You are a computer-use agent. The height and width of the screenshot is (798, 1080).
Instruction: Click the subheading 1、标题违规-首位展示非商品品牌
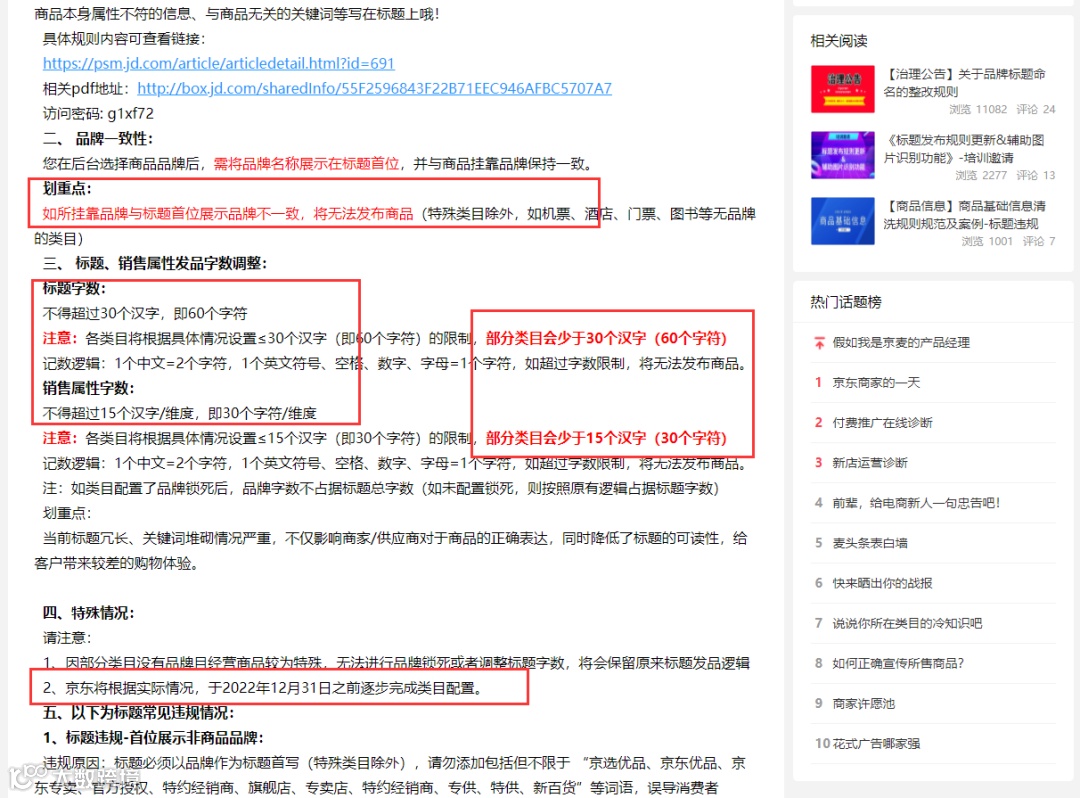(x=153, y=738)
